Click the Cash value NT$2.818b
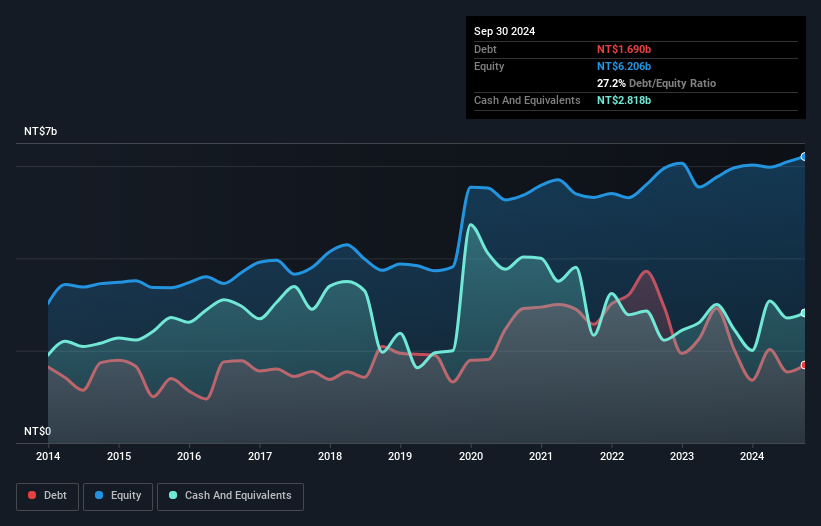The width and height of the screenshot is (821, 526). [x=624, y=100]
